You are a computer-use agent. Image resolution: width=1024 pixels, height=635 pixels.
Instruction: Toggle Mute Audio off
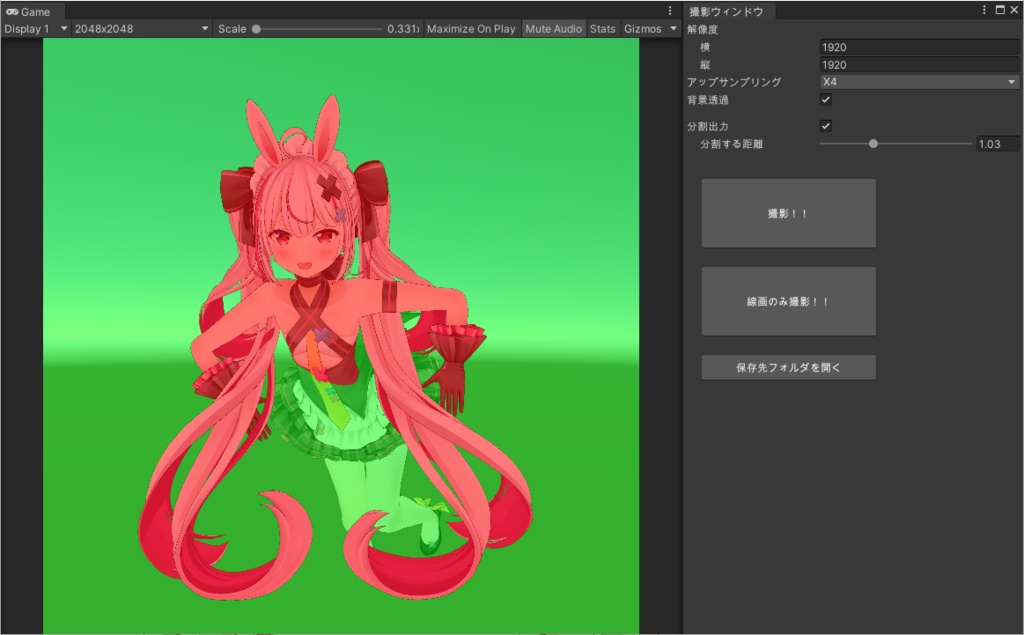[x=552, y=29]
